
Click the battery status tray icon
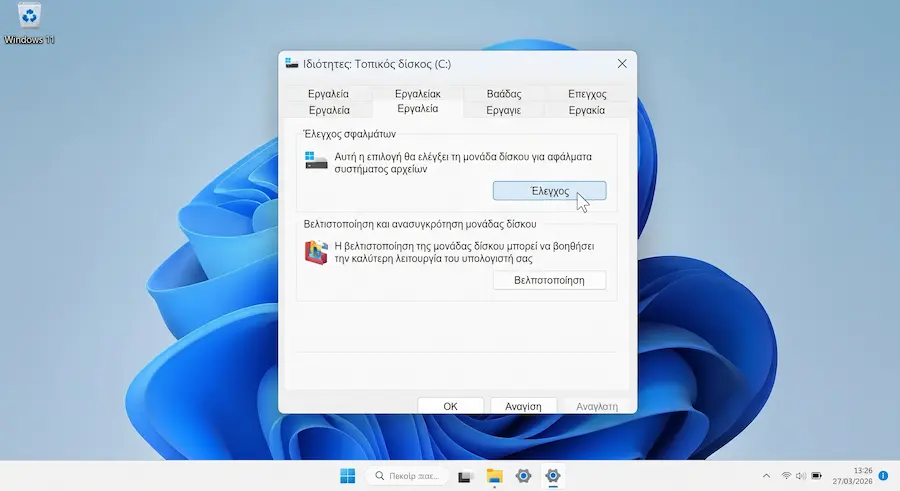tap(816, 475)
